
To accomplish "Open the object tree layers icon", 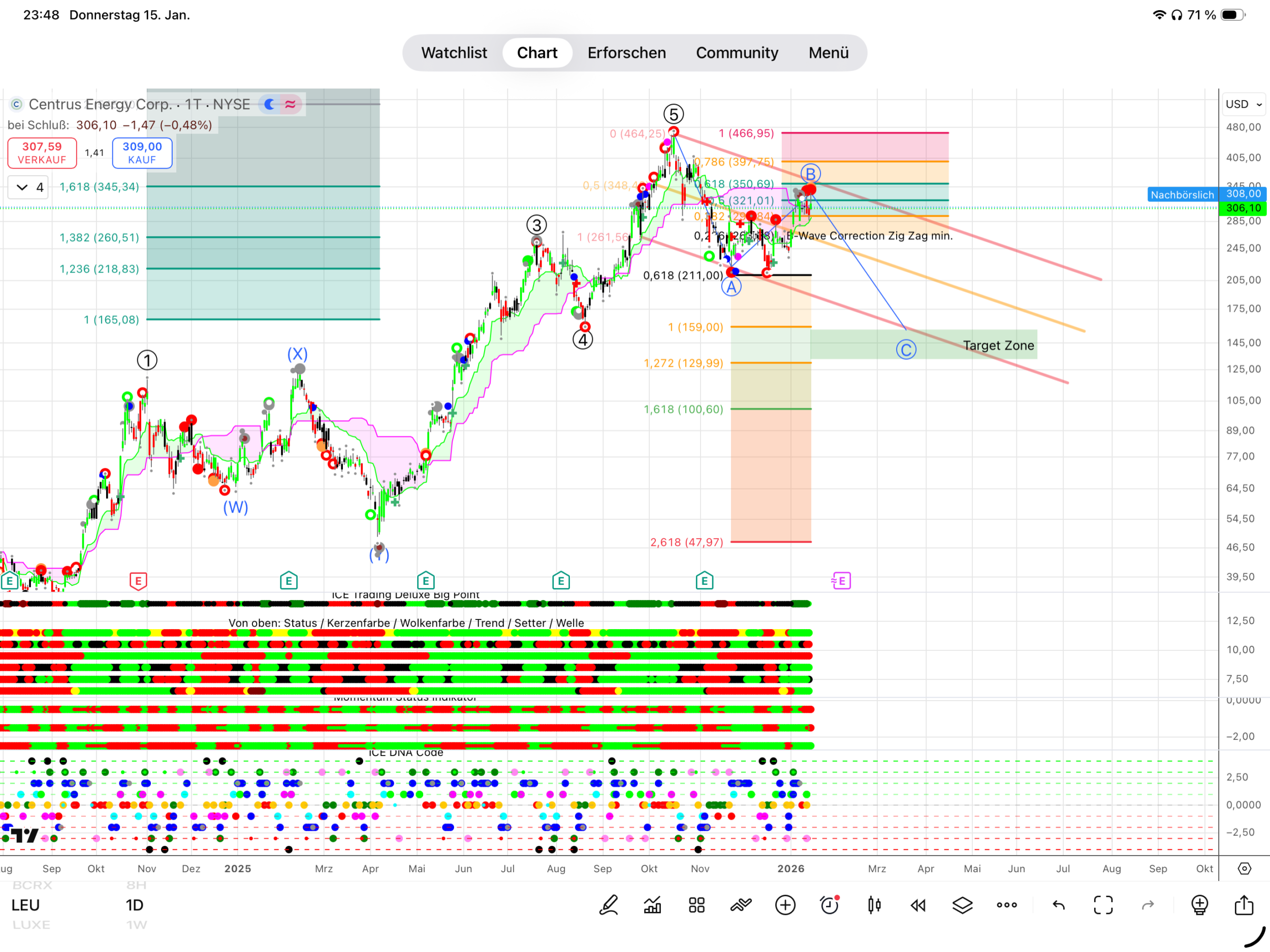I will (962, 905).
